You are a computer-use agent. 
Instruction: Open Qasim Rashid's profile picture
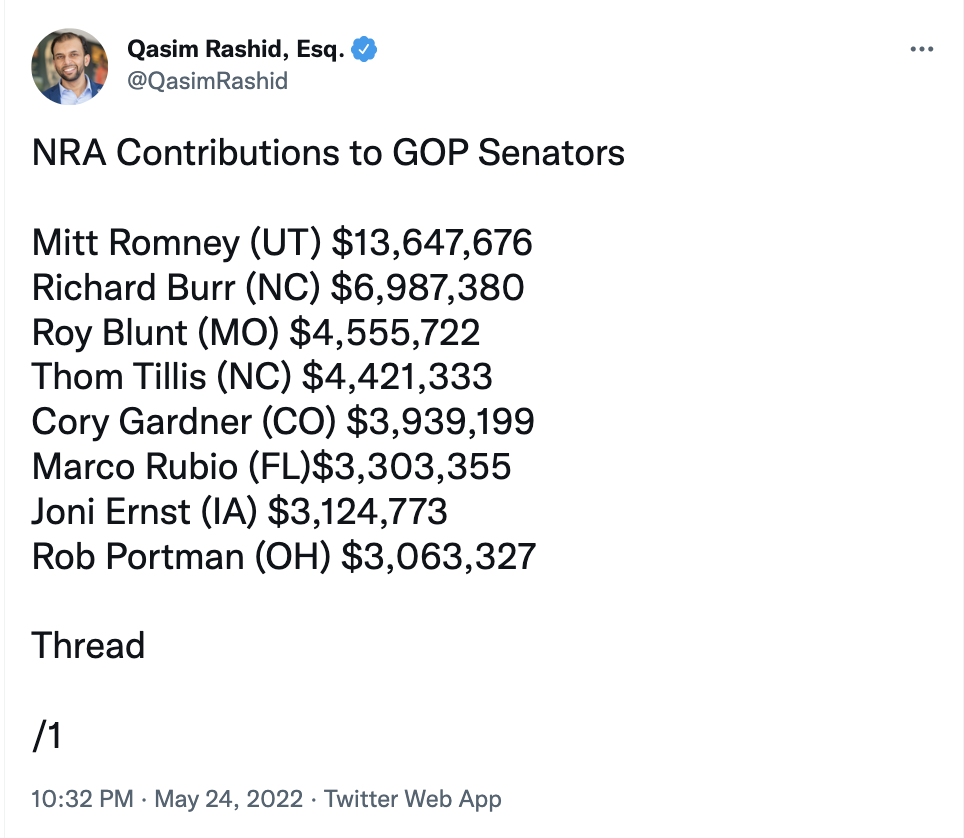(70, 66)
